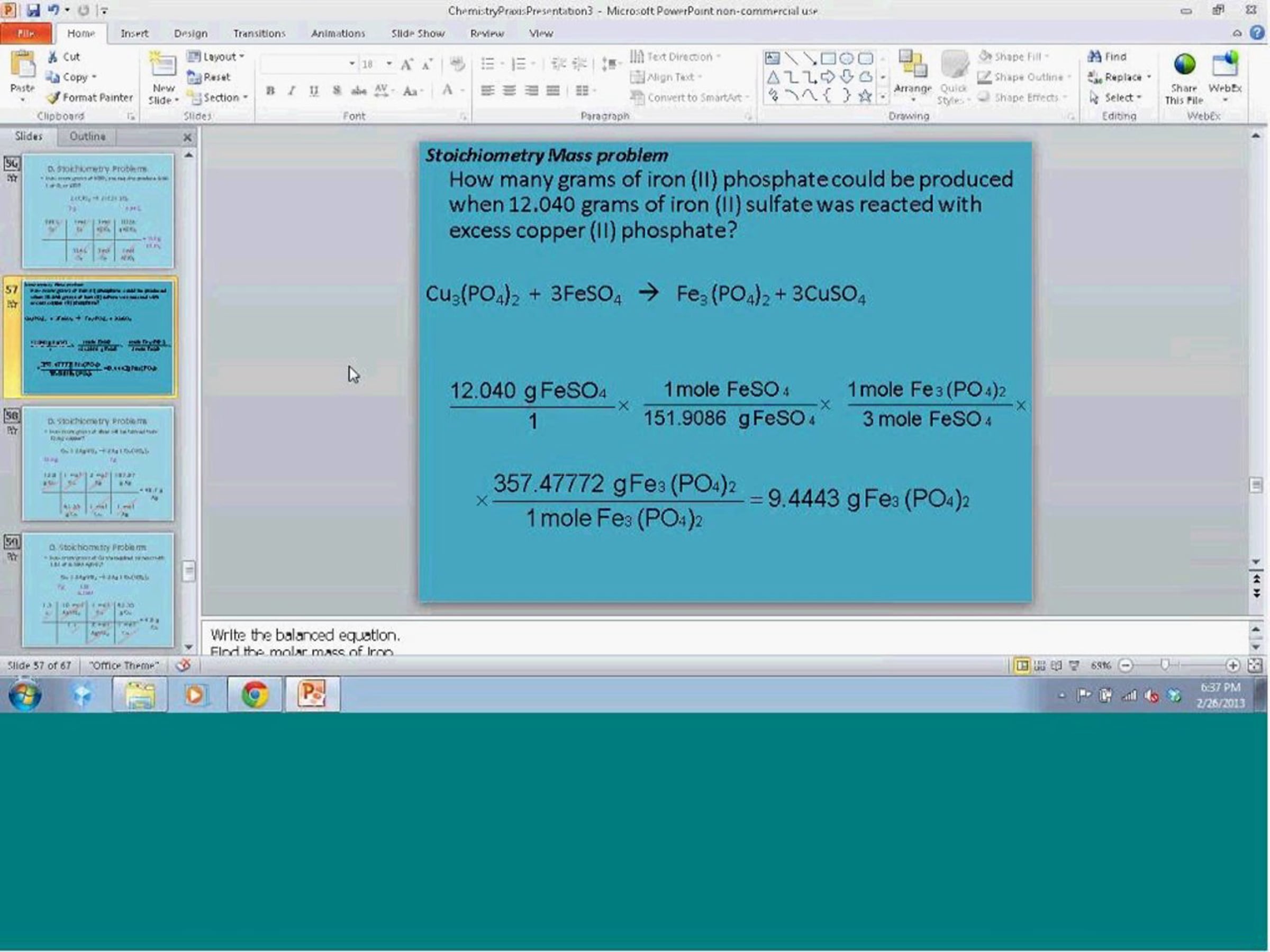Click the New Slide button icon

pyautogui.click(x=163, y=66)
